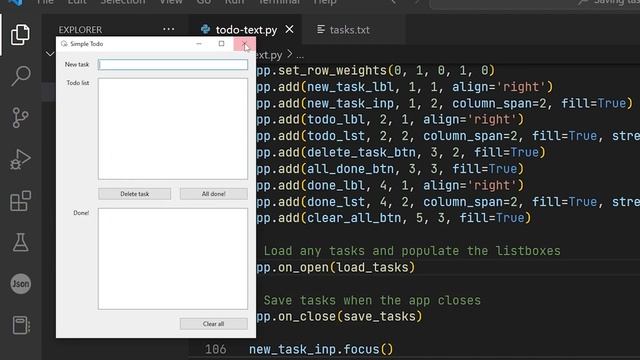Click the 'Load any tasks and populate' comment
Viewport: 640px width, 360px height.
[x=412, y=251]
